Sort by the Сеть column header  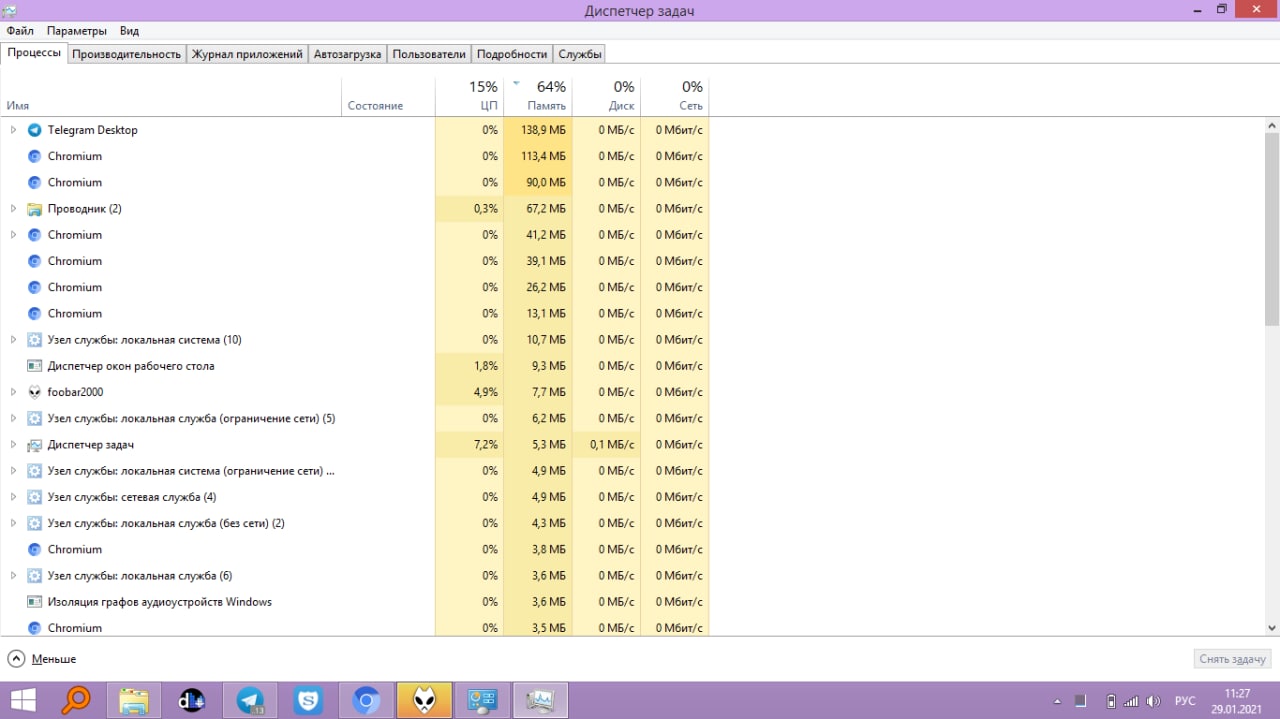(675, 96)
